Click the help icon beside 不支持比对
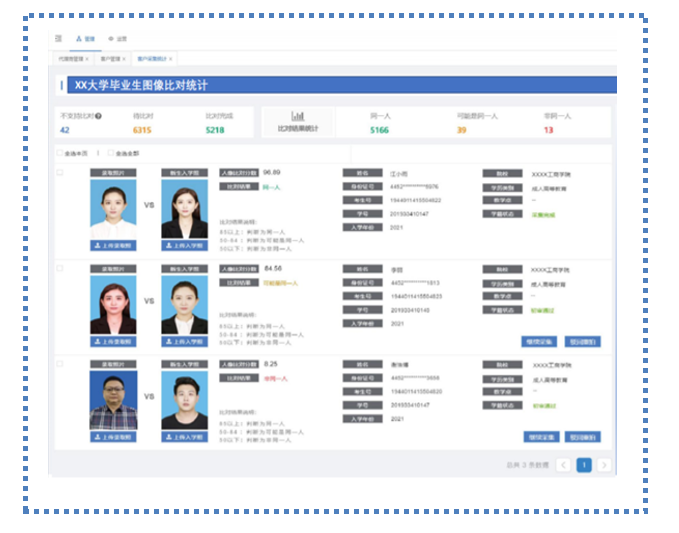The width and height of the screenshot is (679, 533). 98,116
